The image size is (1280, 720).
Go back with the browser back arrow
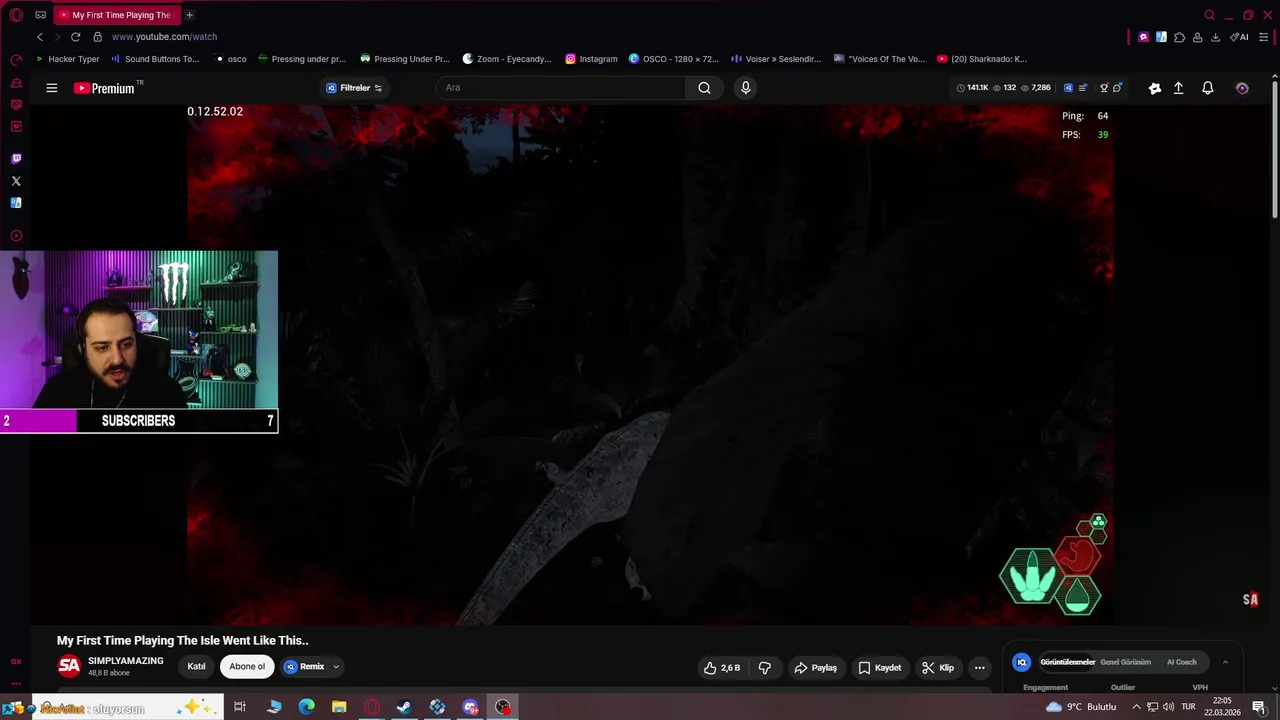pos(40,37)
